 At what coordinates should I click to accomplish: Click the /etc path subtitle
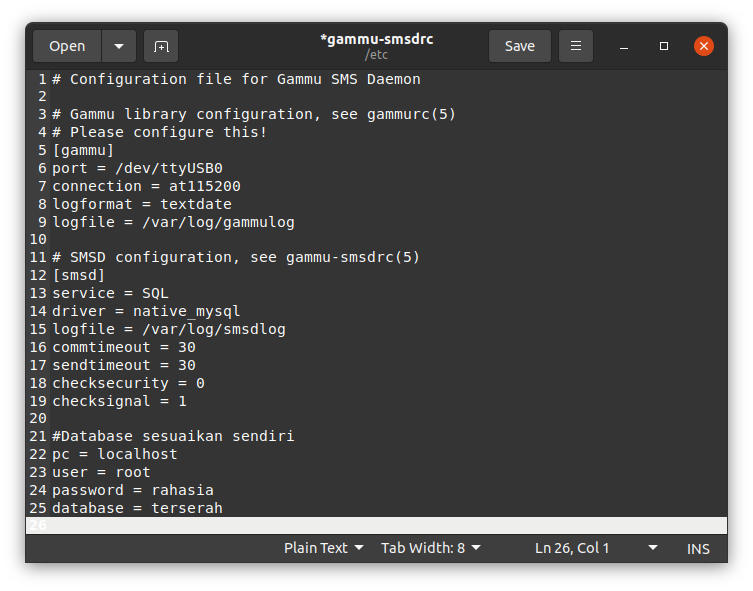pyautogui.click(x=376, y=55)
